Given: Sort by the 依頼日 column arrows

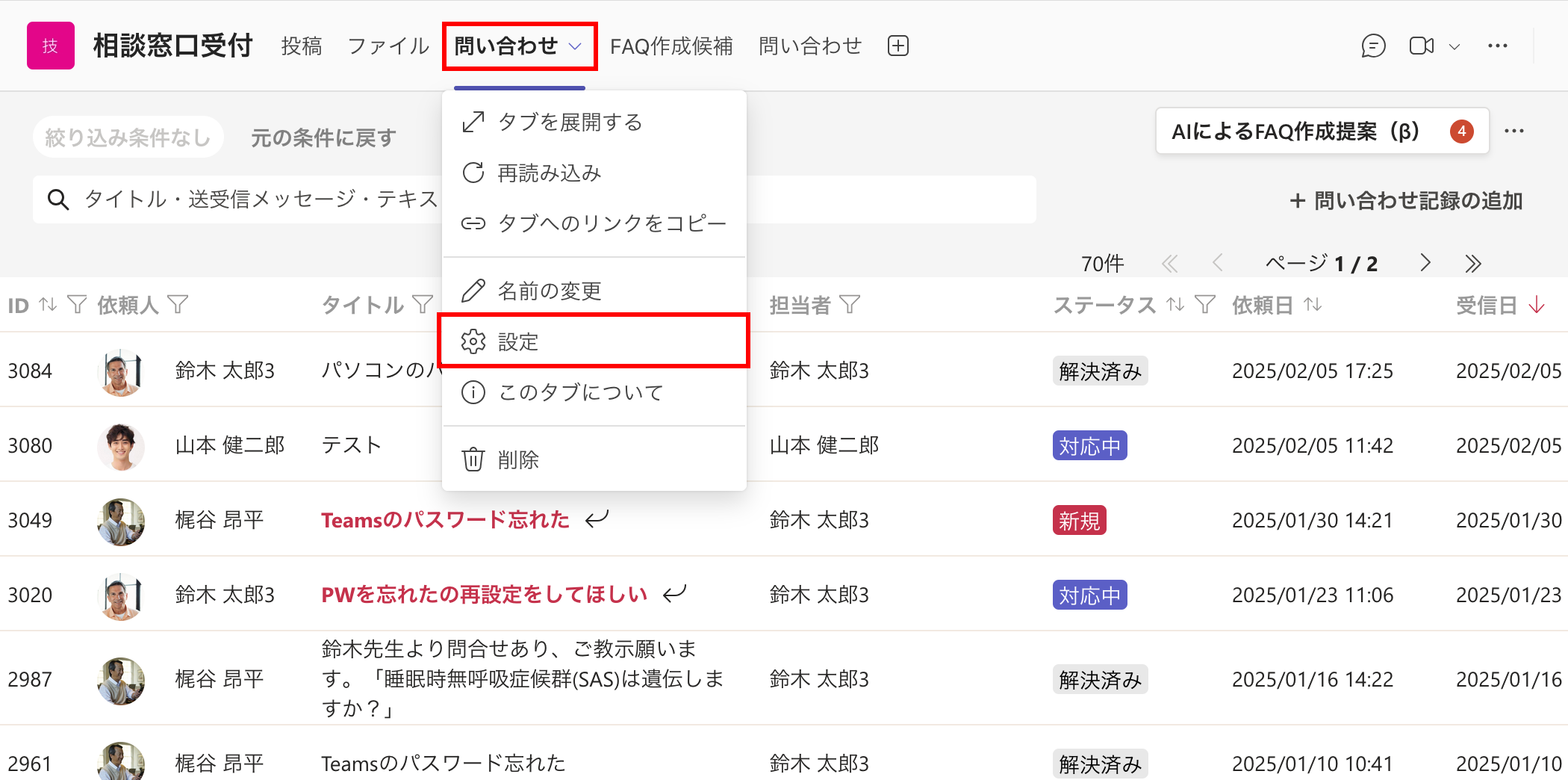Looking at the screenshot, I should (x=1313, y=304).
